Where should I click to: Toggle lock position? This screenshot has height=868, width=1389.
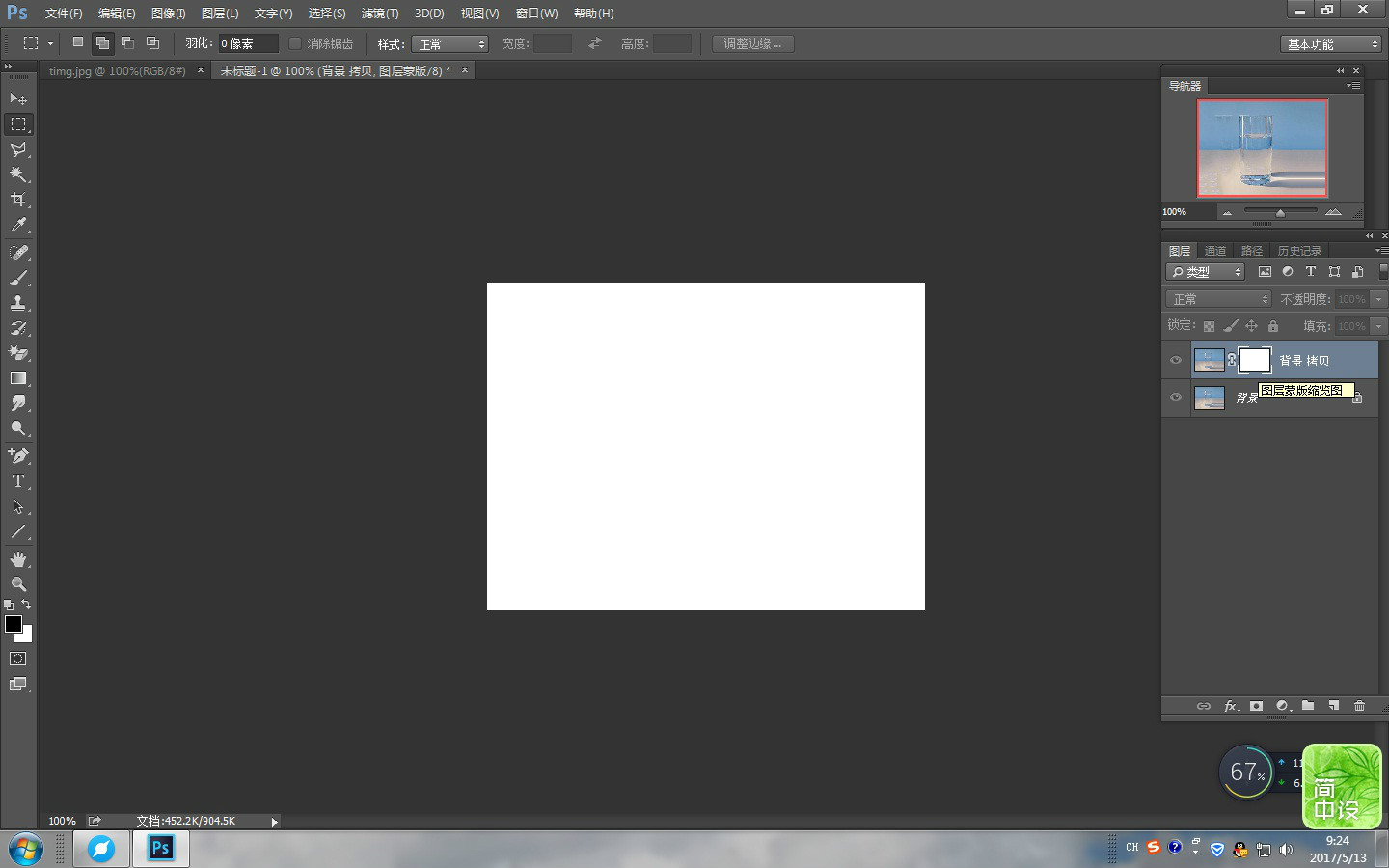pos(1252,326)
